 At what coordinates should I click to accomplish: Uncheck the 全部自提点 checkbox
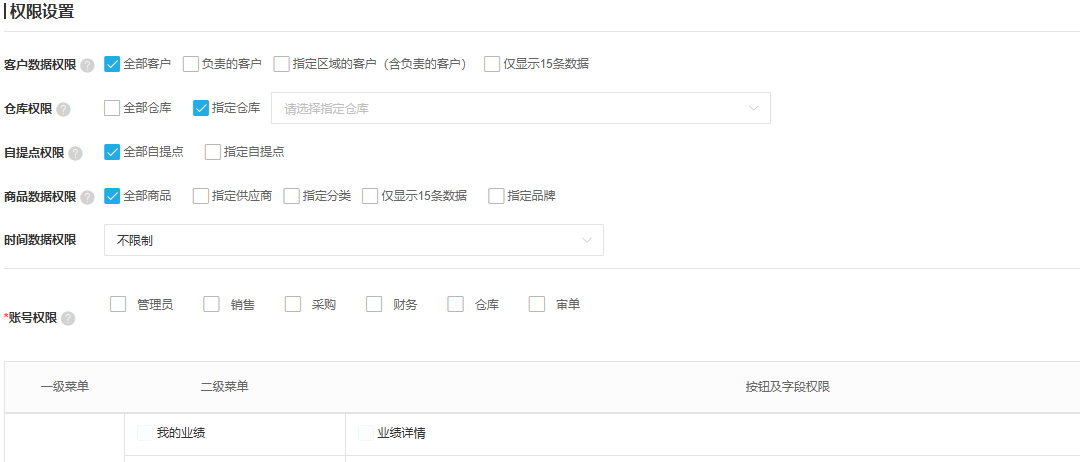pos(112,152)
